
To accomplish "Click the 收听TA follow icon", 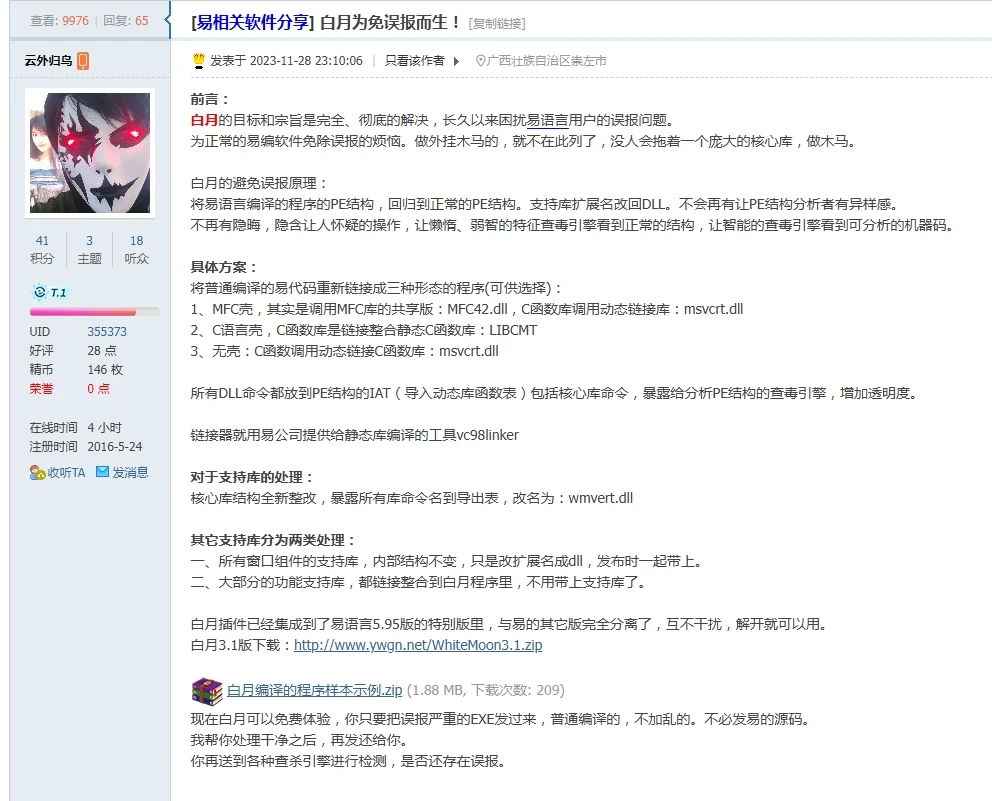I will point(37,472).
